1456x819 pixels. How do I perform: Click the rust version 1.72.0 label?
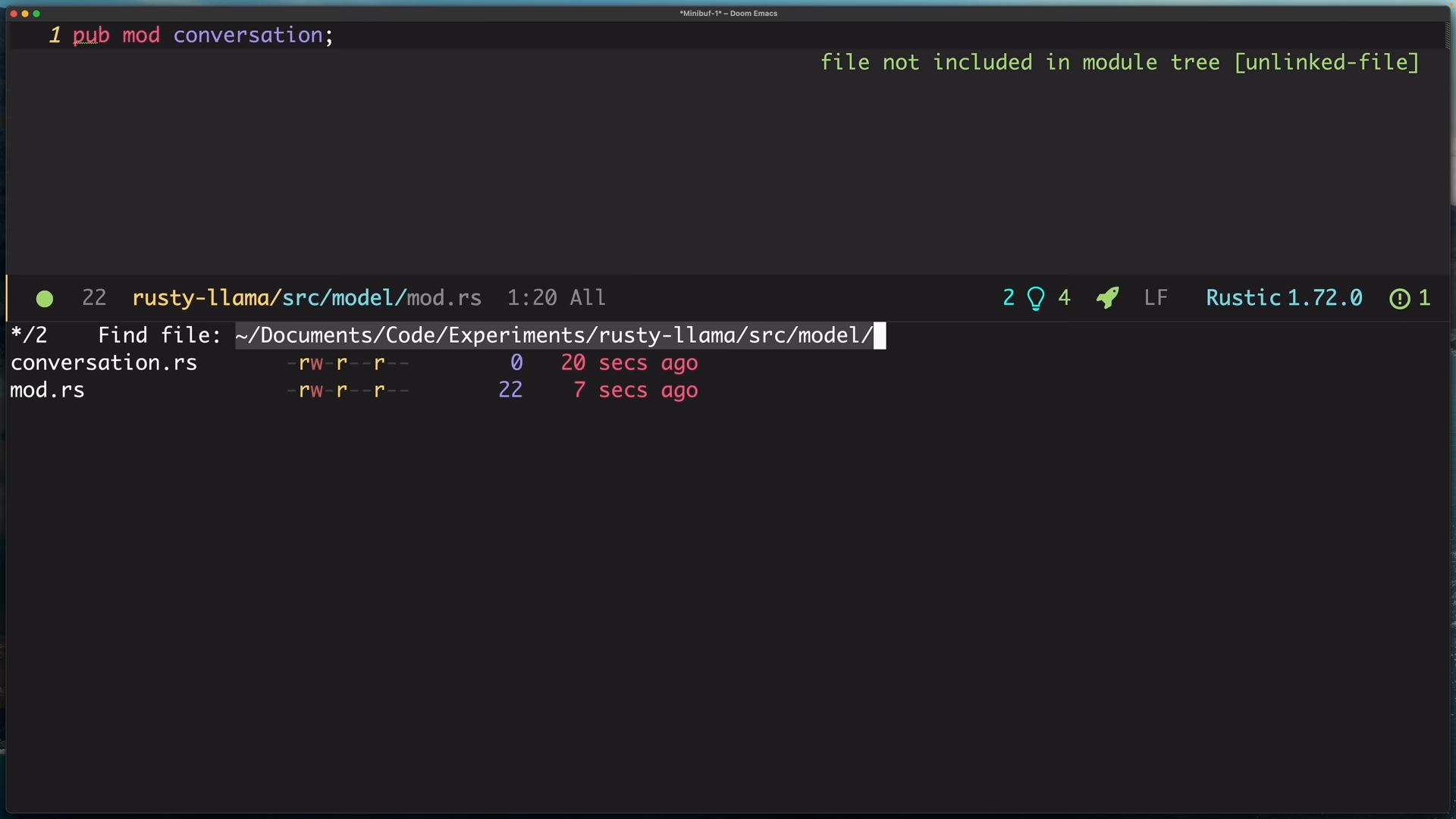tap(1325, 298)
